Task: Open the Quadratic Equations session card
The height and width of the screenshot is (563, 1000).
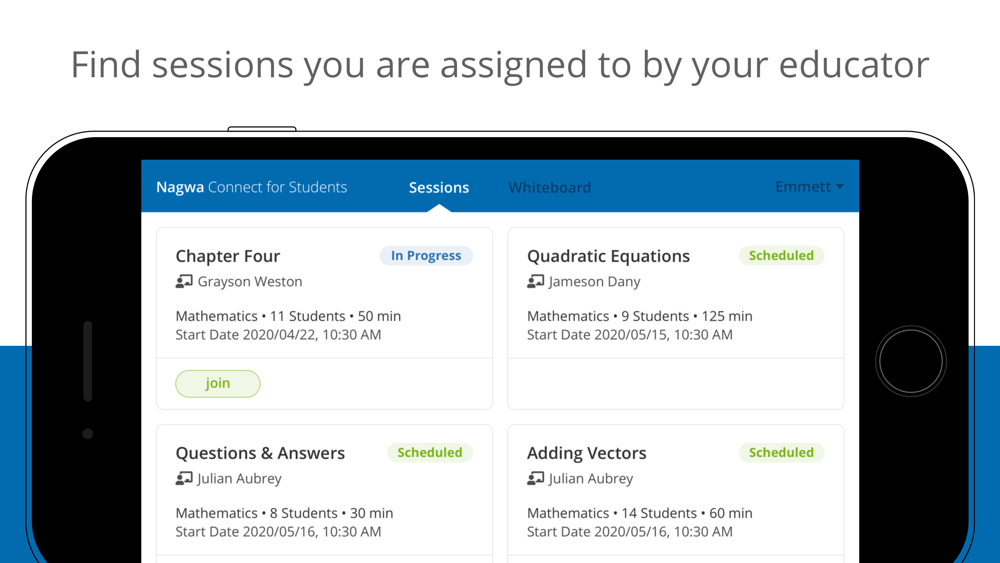Action: (675, 318)
